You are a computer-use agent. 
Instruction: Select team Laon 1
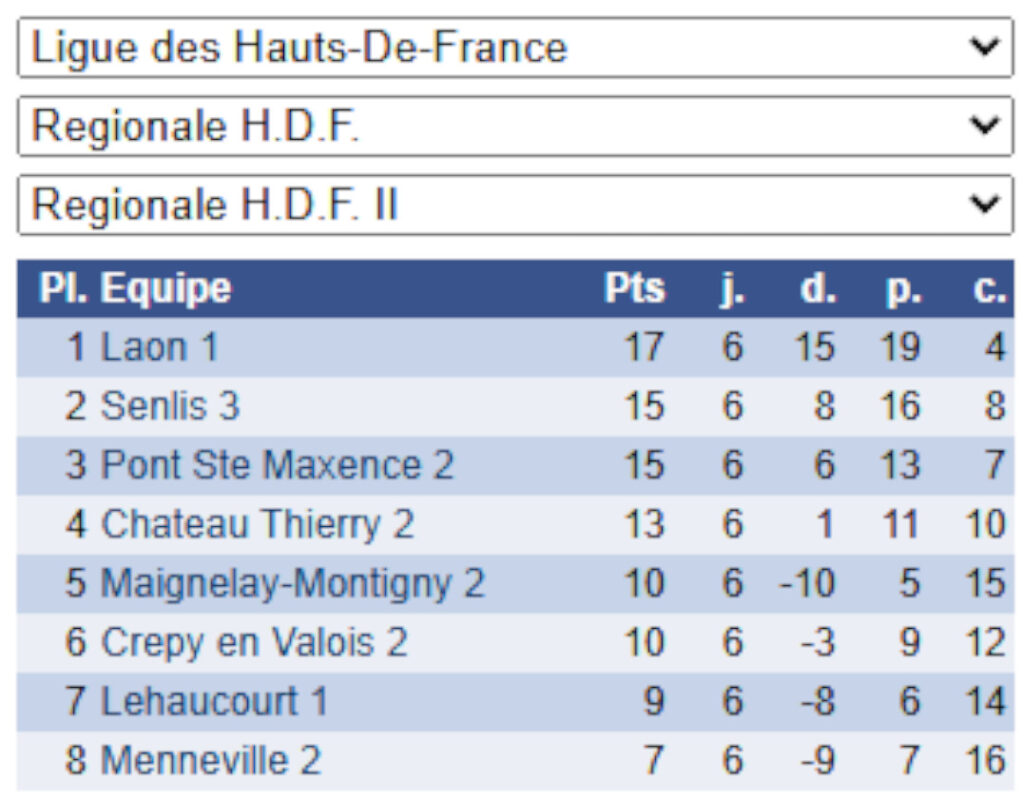click(x=159, y=347)
